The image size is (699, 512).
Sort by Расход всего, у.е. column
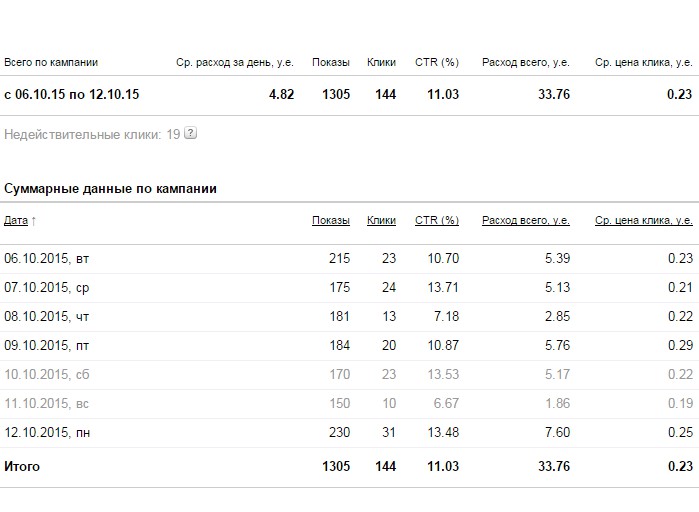point(526,220)
